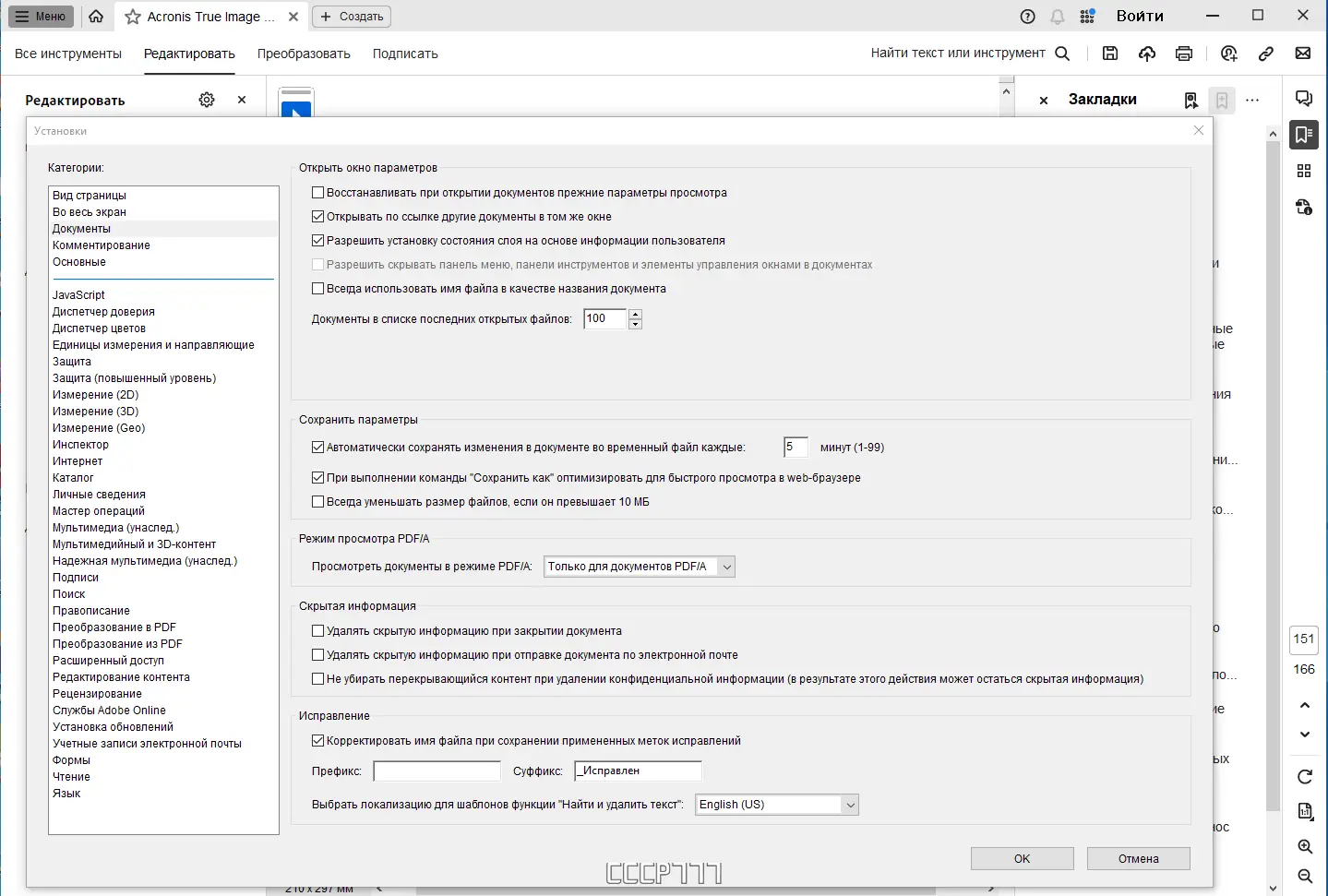Decrease recent files count with down arrow
The image size is (1328, 896).
[x=635, y=324]
